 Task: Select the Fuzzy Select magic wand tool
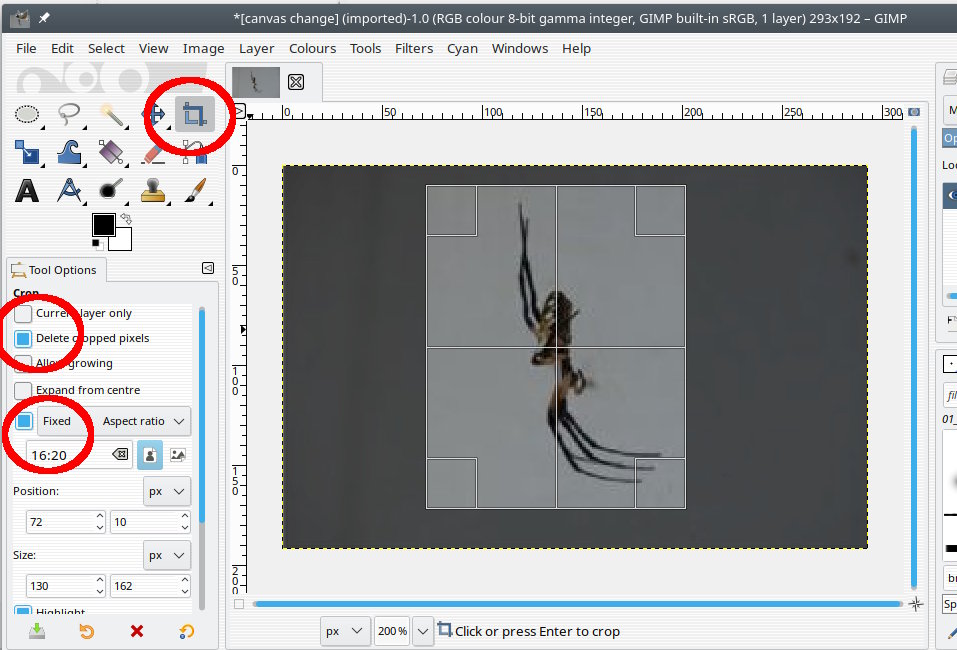(111, 114)
